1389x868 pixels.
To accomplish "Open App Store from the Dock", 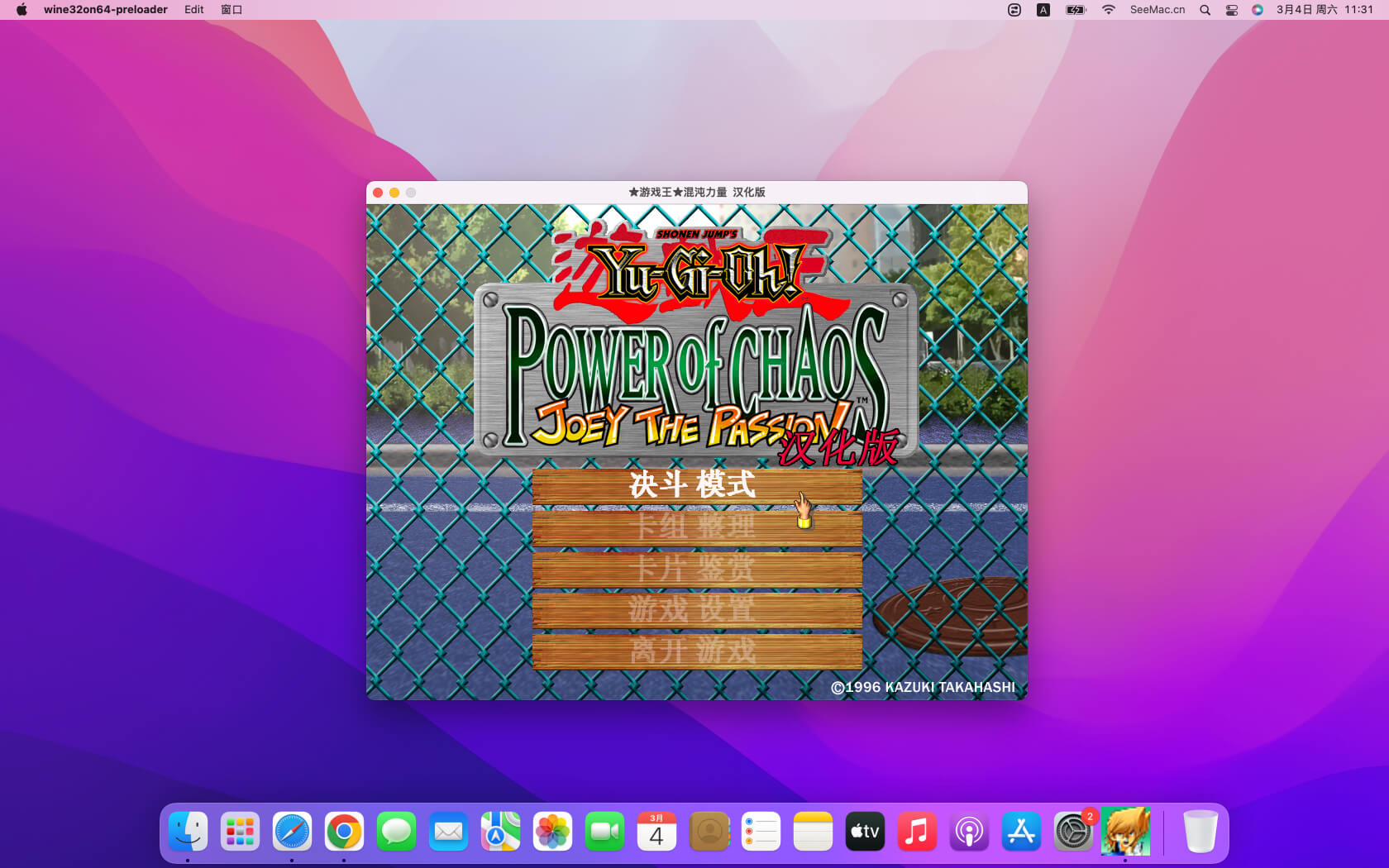I will (1021, 831).
